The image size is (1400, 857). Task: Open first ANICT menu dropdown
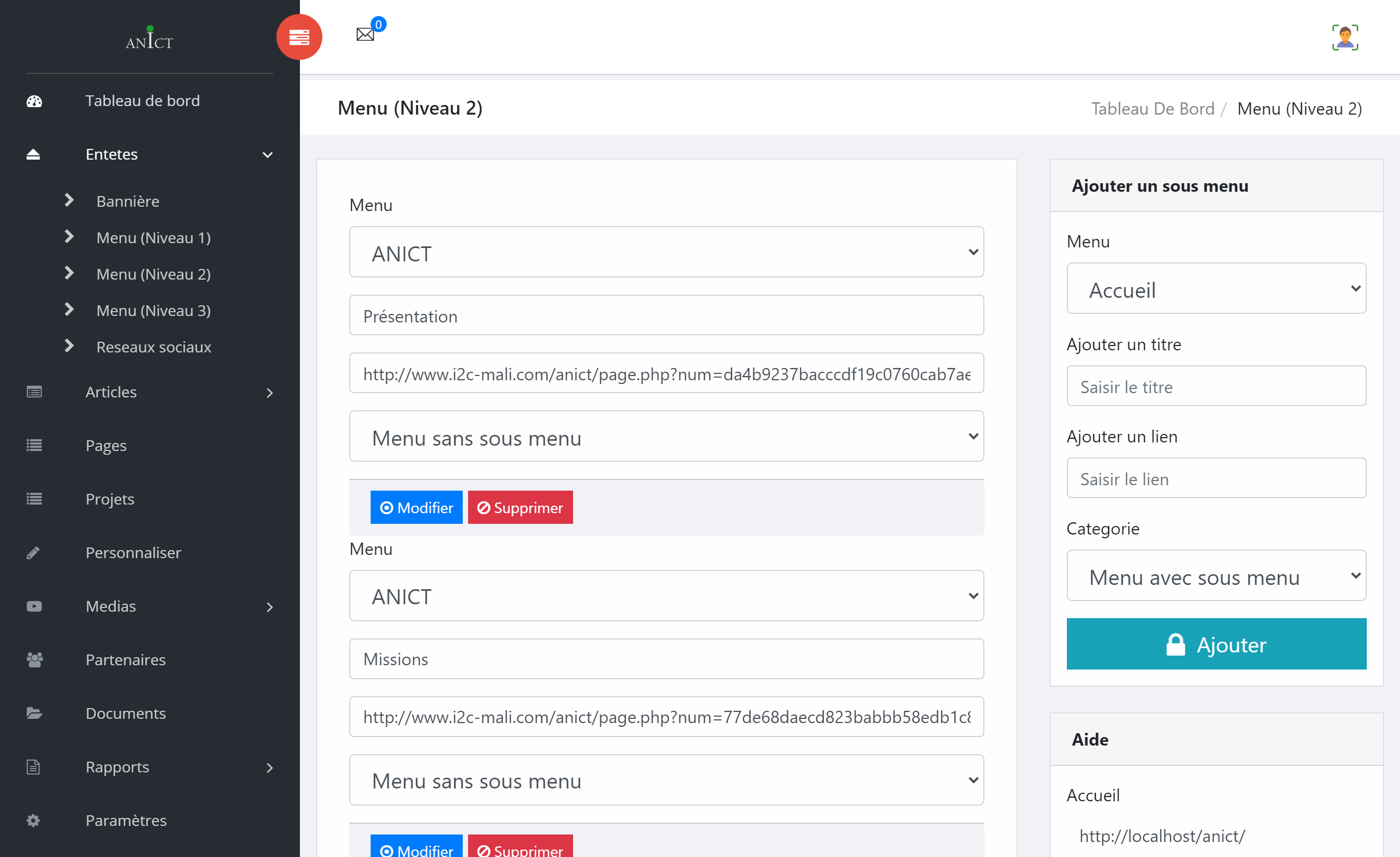[666, 252]
